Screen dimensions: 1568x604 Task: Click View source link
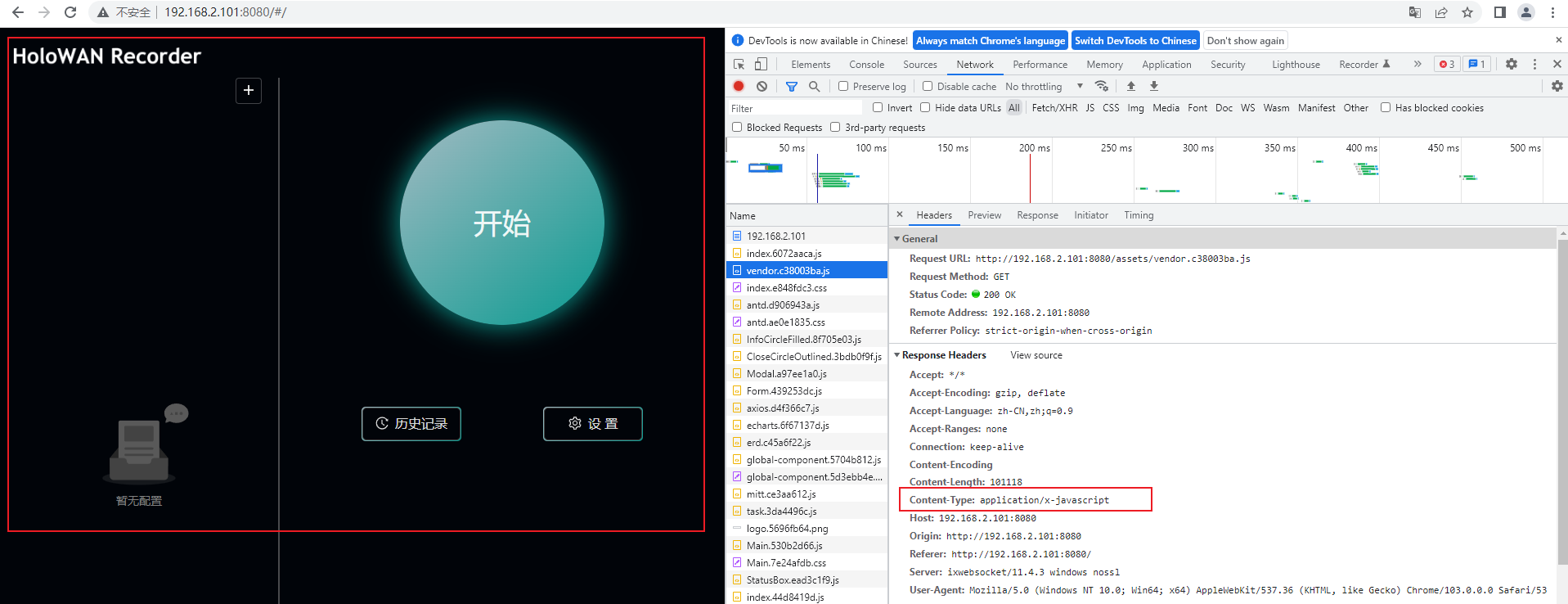[1036, 355]
